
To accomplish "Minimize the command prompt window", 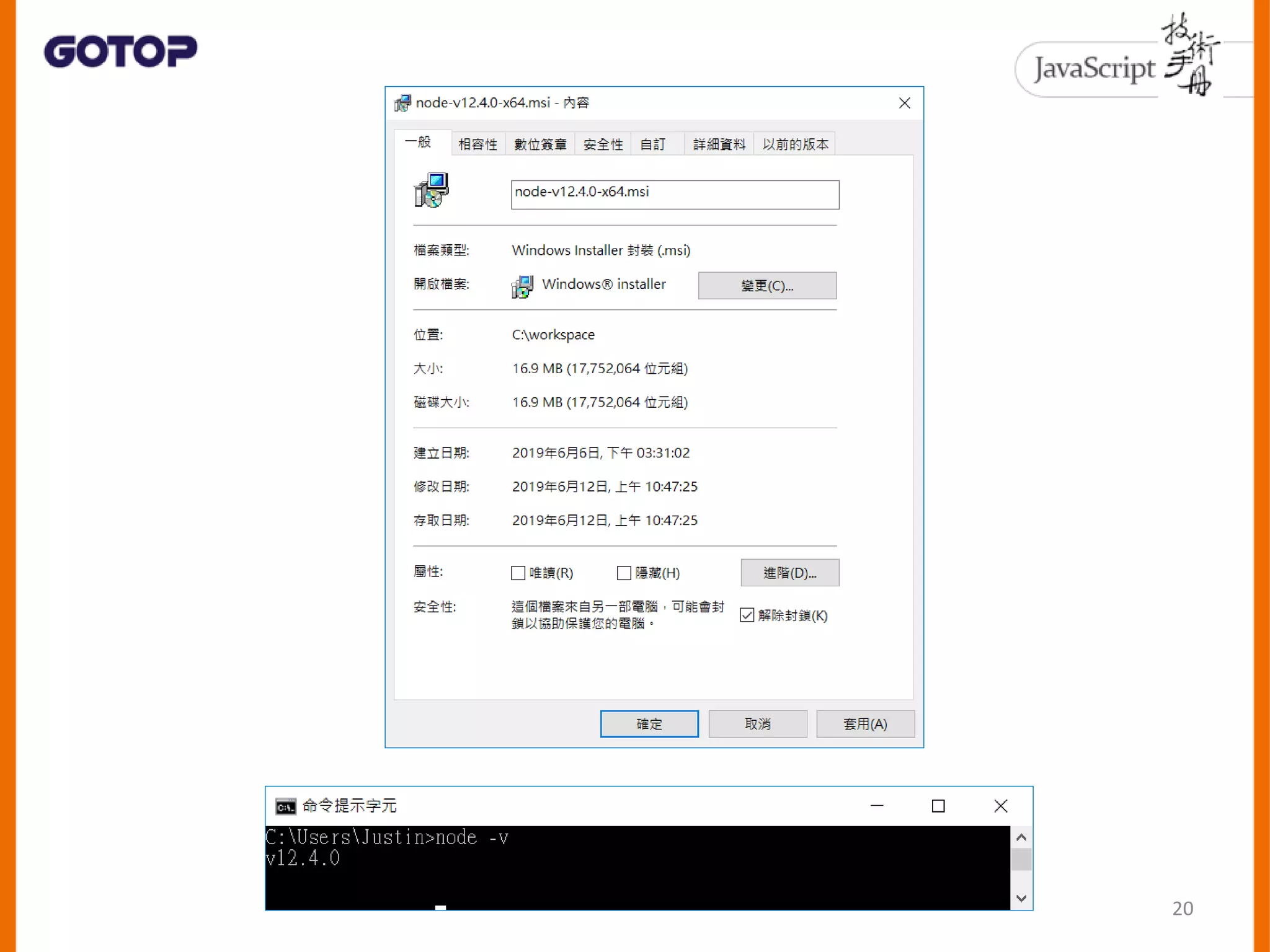I will pyautogui.click(x=876, y=806).
